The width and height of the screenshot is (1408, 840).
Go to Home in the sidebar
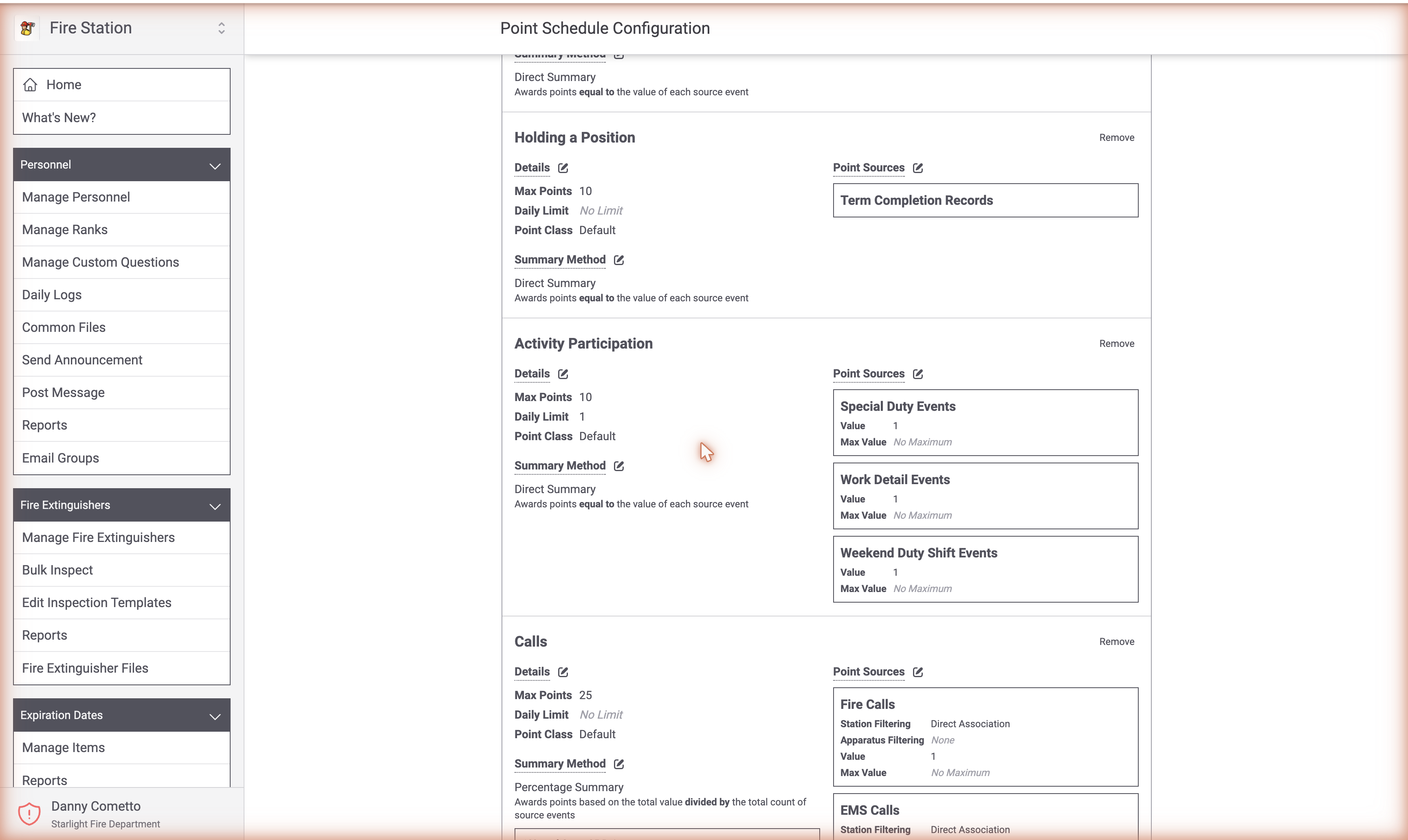pyautogui.click(x=122, y=85)
